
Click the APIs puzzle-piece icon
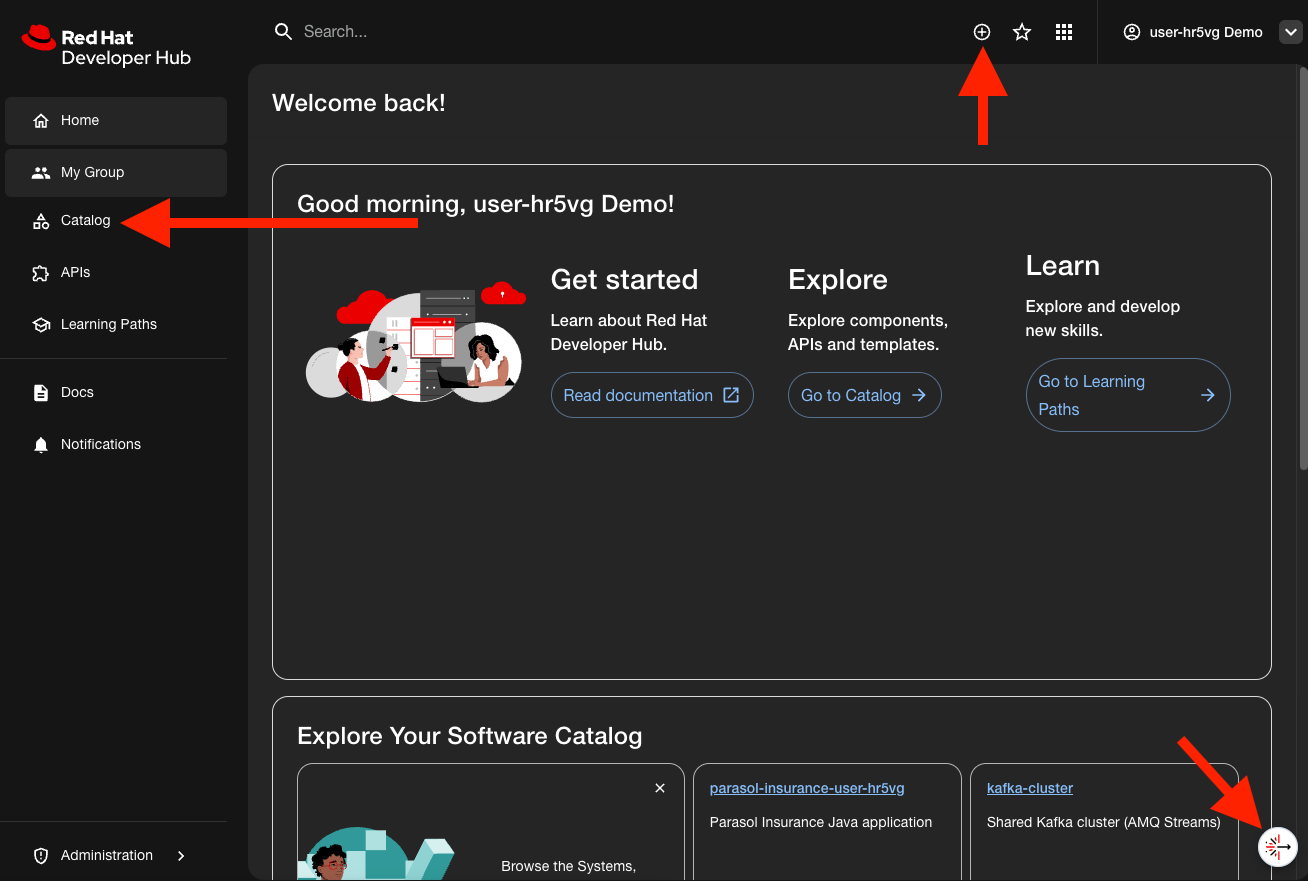pyautogui.click(x=41, y=273)
